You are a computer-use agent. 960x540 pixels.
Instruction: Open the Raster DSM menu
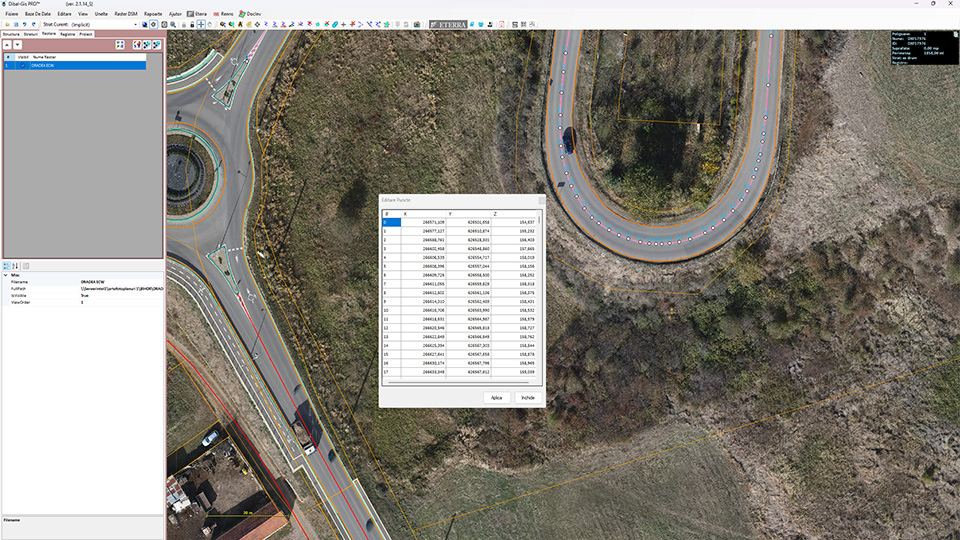point(126,14)
